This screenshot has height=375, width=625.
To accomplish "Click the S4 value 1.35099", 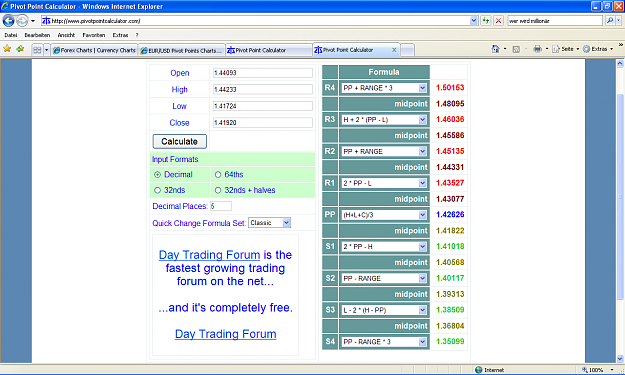I will pos(450,342).
